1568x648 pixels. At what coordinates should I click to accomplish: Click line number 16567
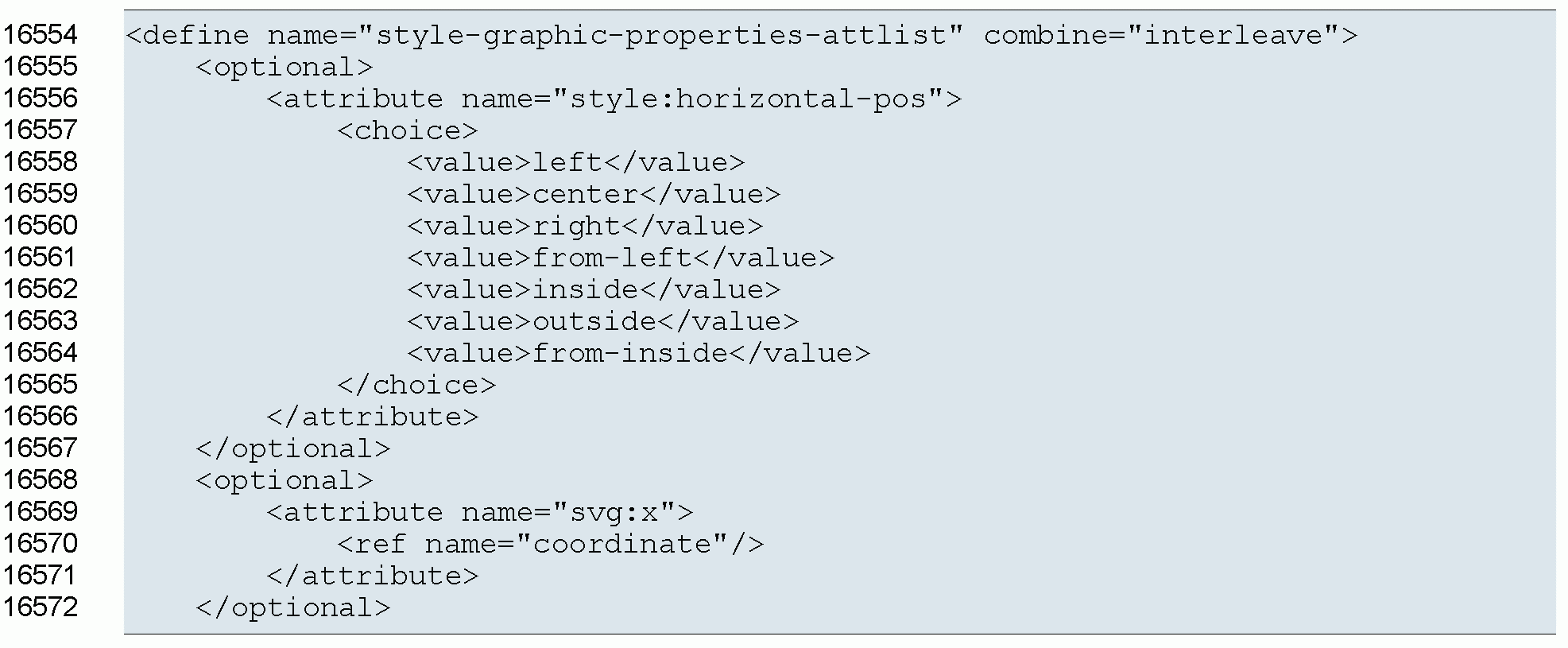click(41, 448)
